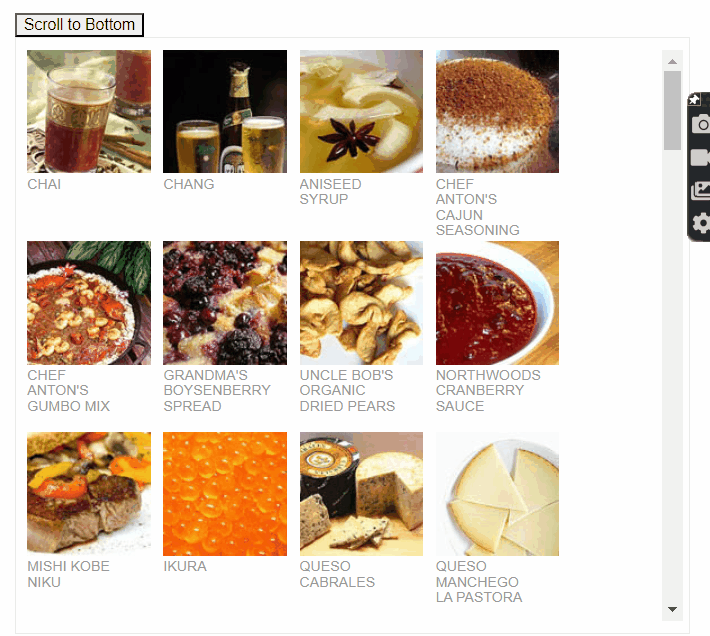Open the image gallery icon
710x636 pixels.
(700, 190)
